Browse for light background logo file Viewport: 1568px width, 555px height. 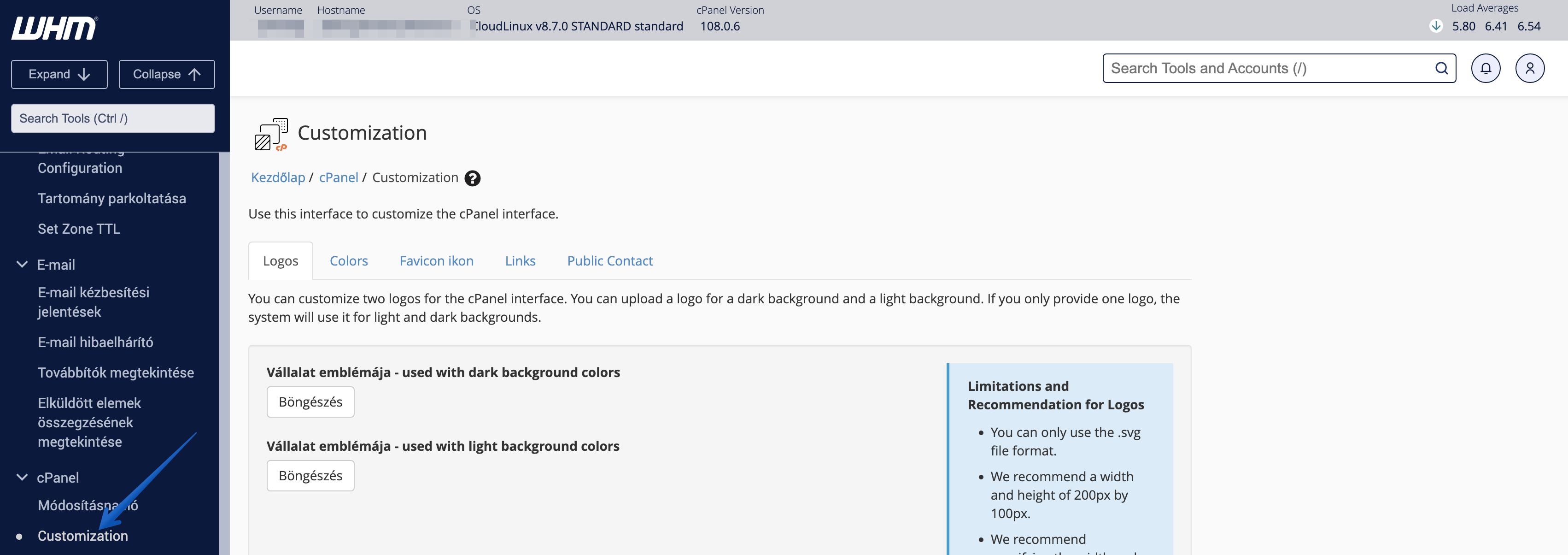coord(310,476)
